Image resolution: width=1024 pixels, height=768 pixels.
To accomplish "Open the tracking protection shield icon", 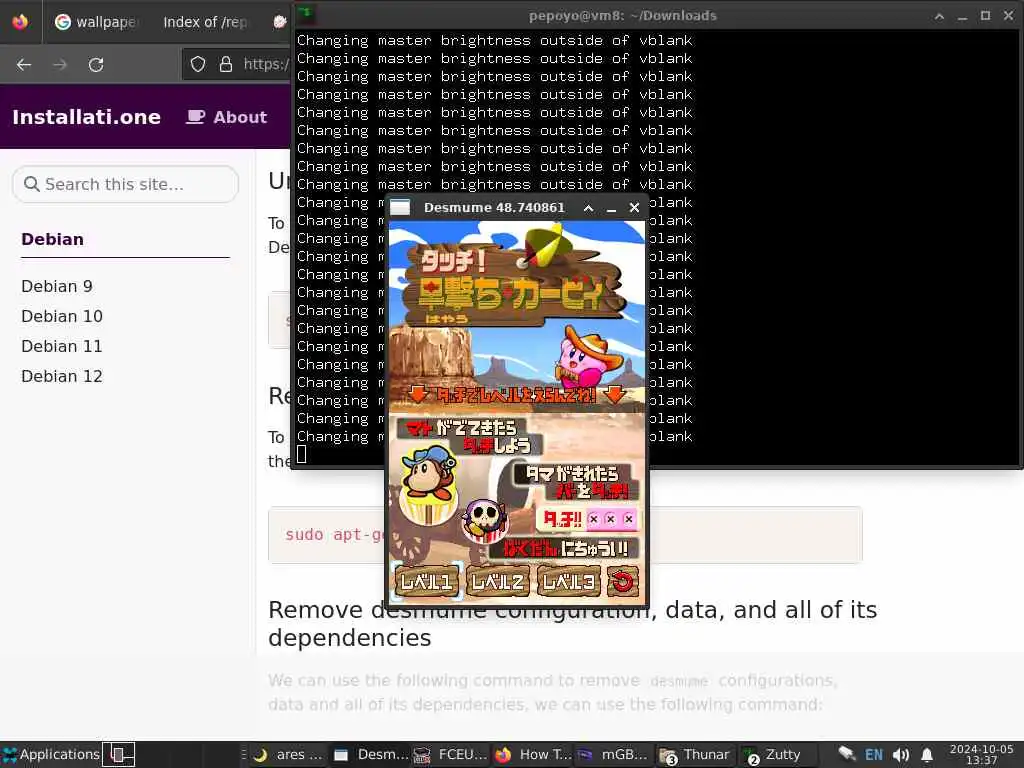I will click(x=198, y=64).
